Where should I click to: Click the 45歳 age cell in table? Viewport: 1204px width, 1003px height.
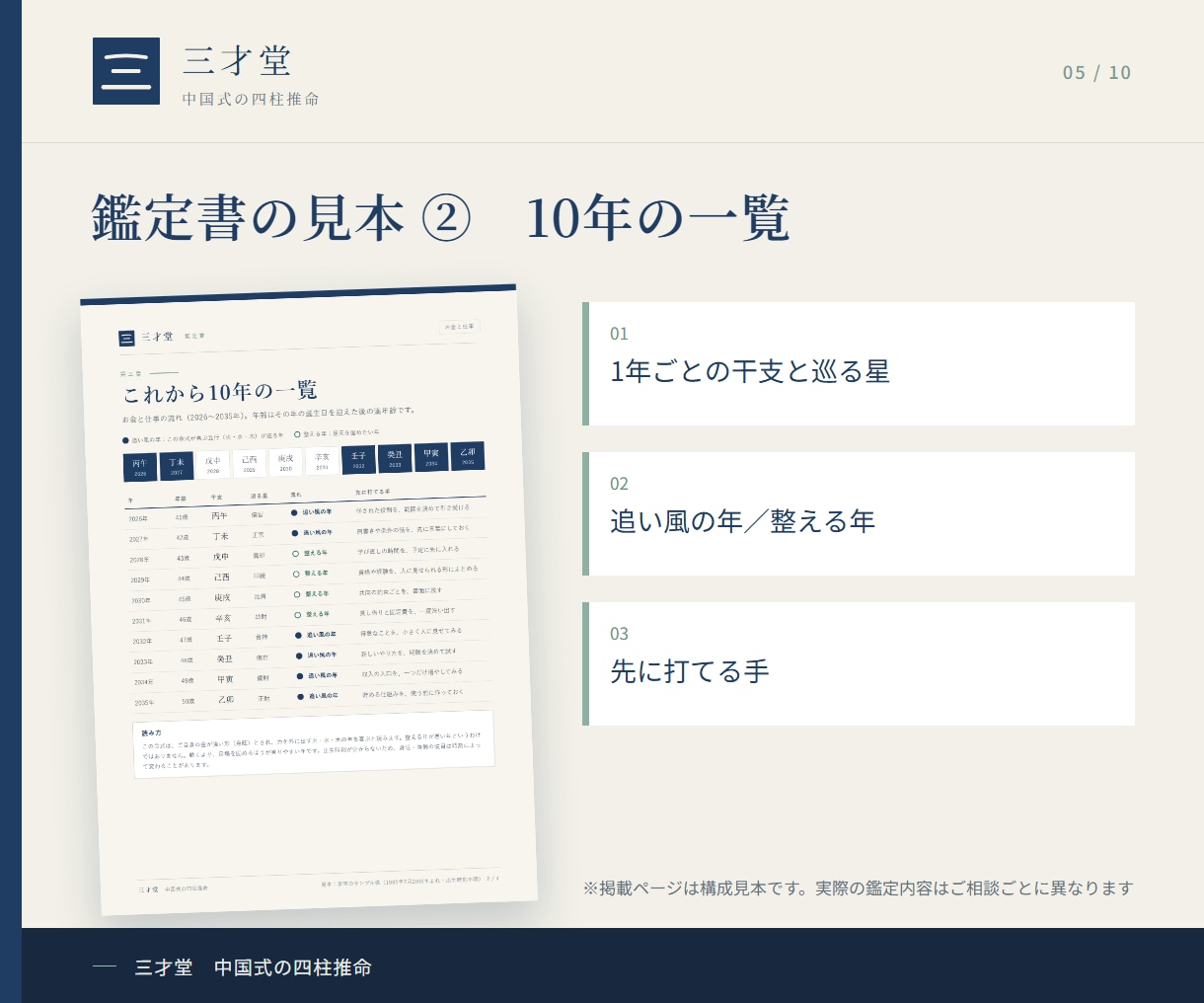click(185, 598)
